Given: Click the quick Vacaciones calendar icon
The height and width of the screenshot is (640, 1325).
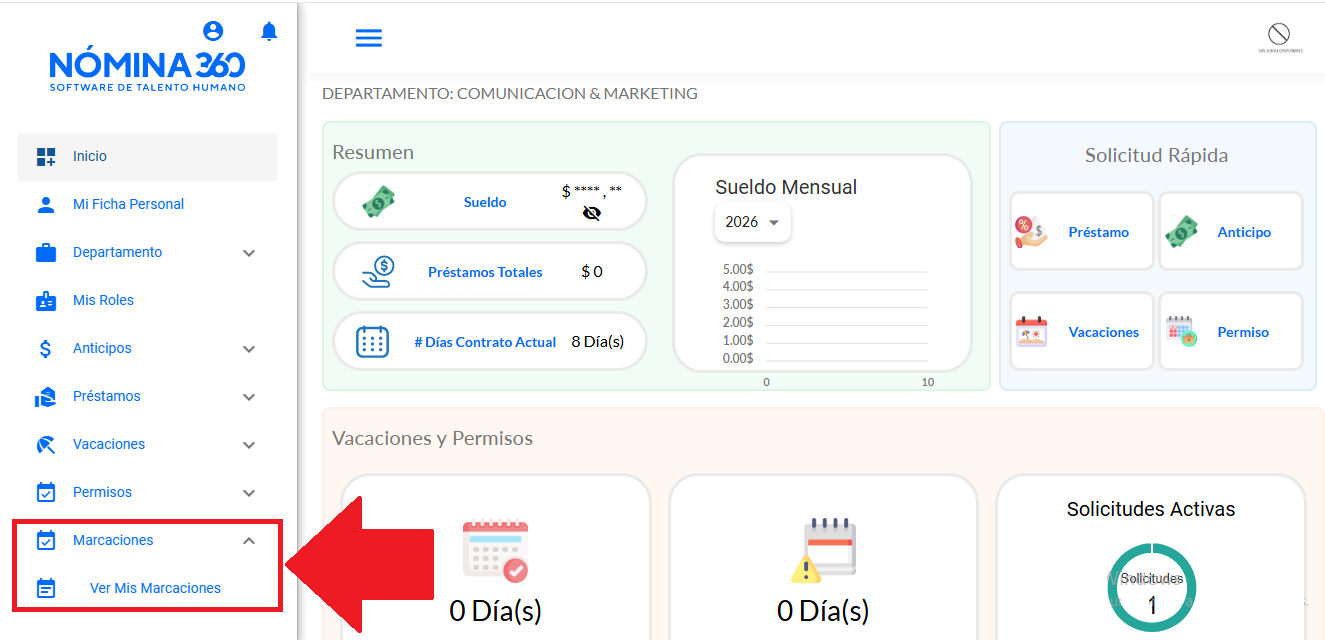Looking at the screenshot, I should 1031,332.
